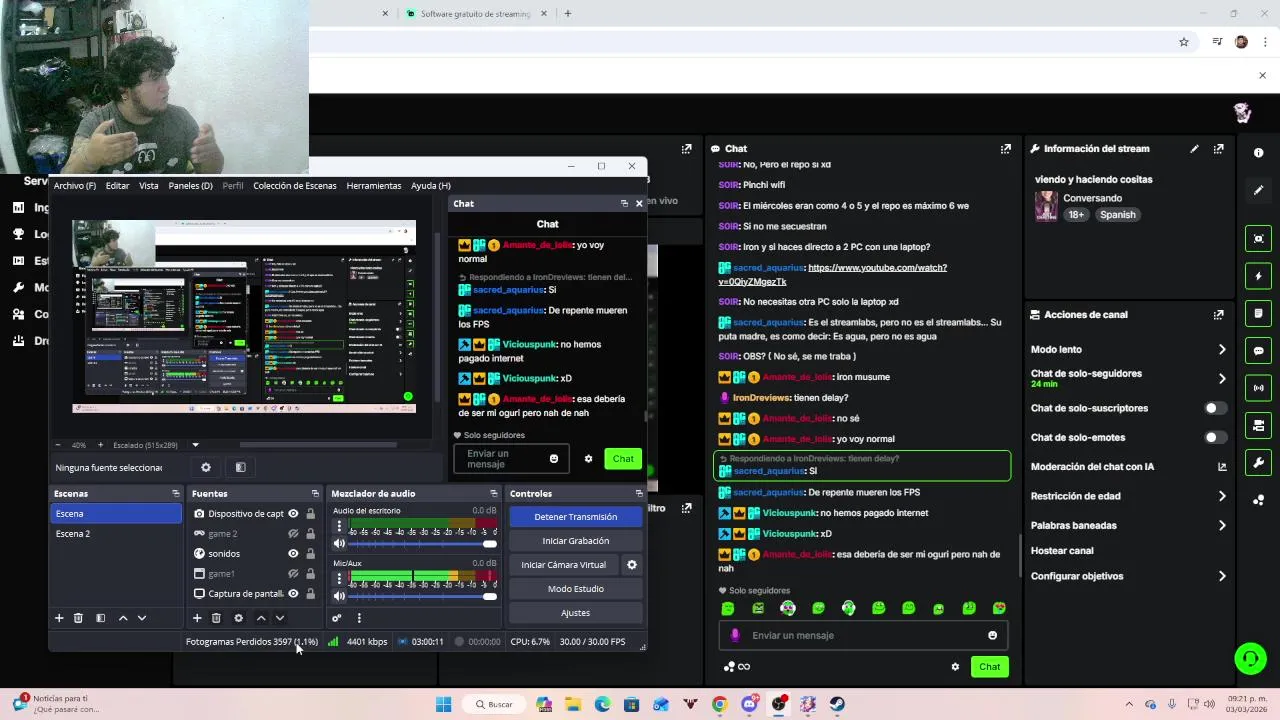This screenshot has height=720, width=1280.
Task: Open virtual camera settings gear
Action: tap(632, 565)
